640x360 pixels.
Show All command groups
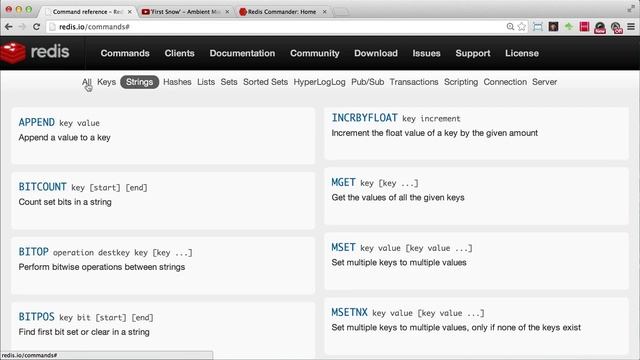click(87, 82)
